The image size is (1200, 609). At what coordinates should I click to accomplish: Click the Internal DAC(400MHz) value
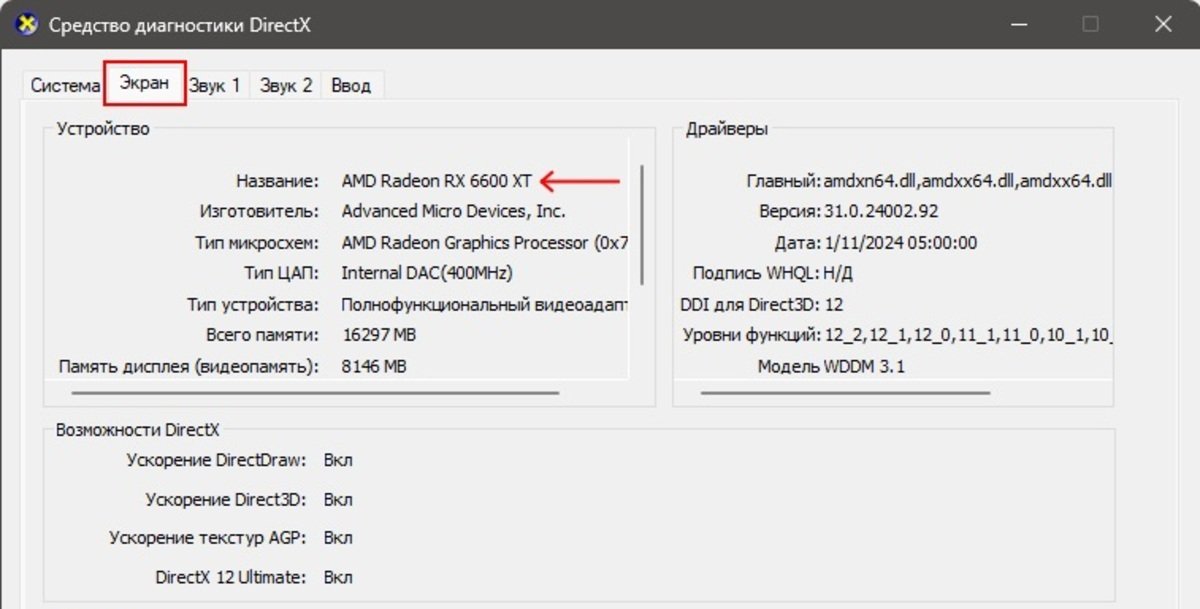pos(427,273)
